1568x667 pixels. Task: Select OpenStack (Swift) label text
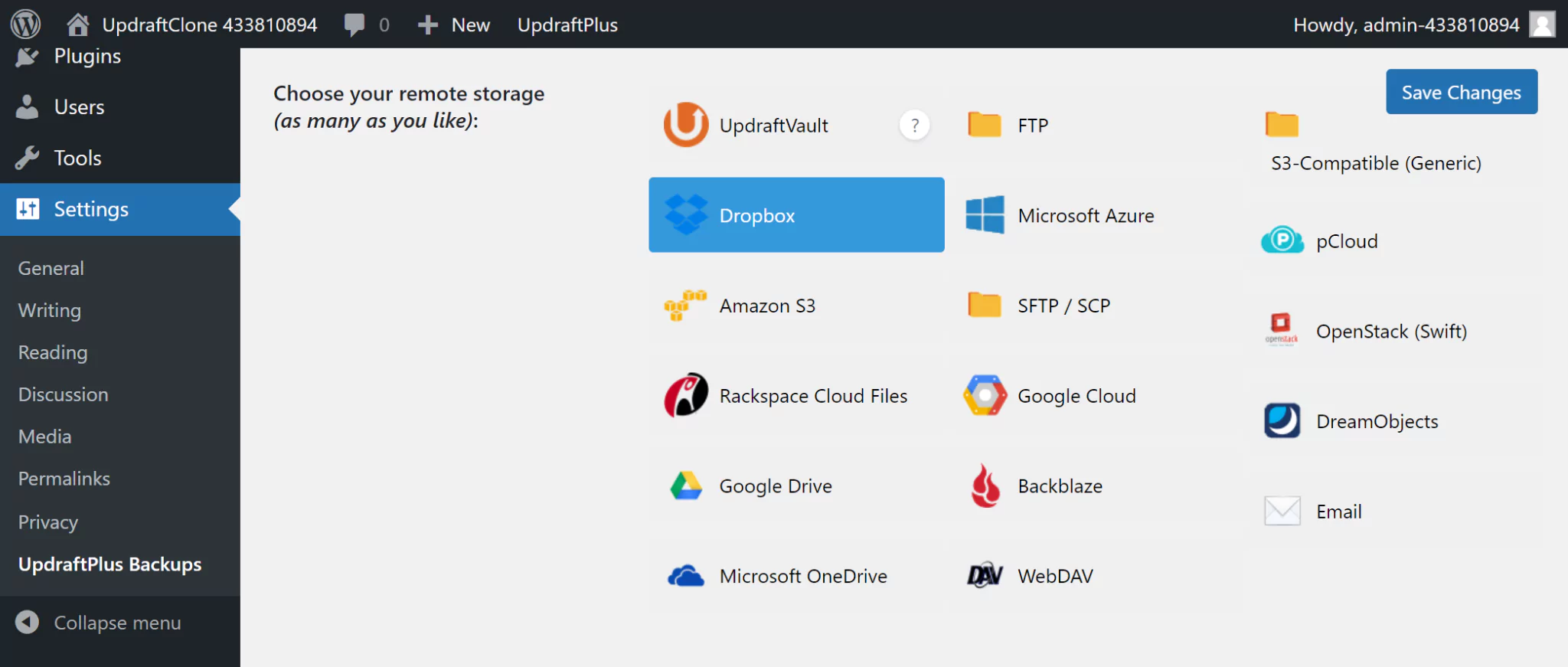tap(1391, 332)
